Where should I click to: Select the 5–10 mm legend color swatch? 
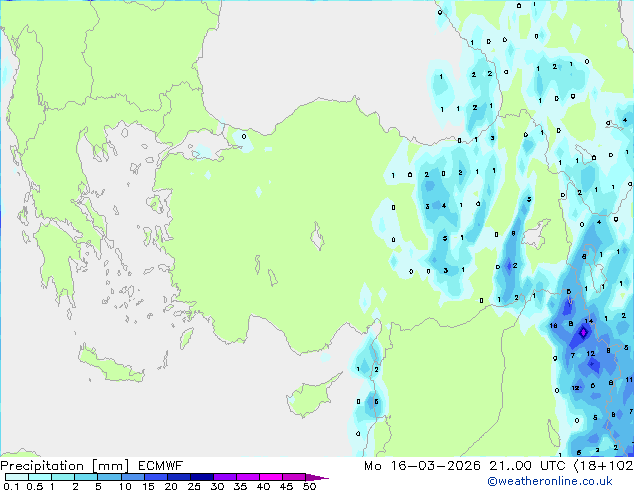[x=110, y=477]
